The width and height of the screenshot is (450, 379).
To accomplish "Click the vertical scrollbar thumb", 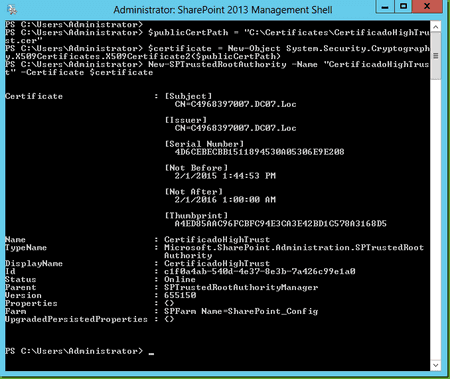I will tap(435, 56).
